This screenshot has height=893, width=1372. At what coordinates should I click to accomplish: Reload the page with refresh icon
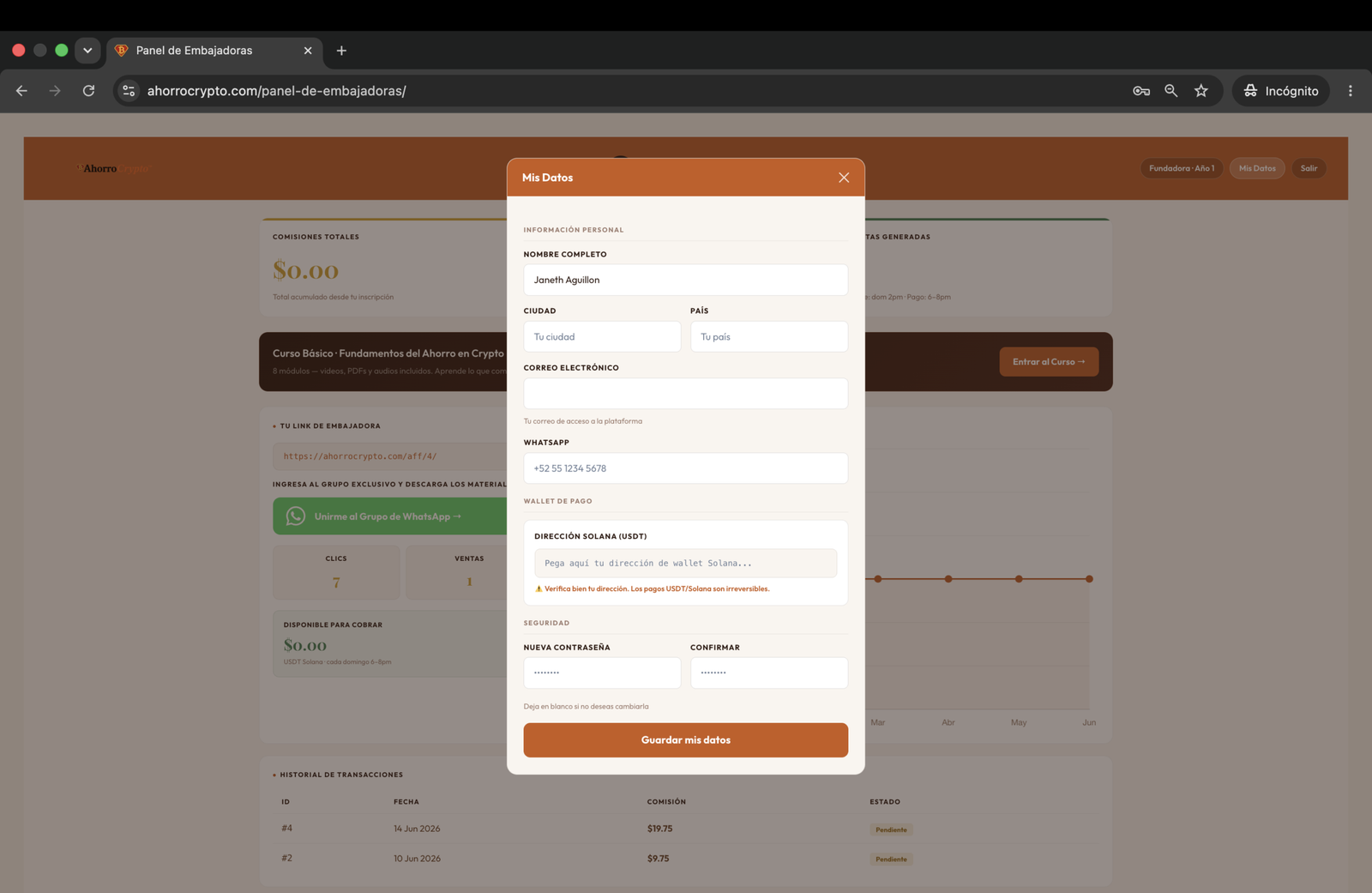click(88, 91)
